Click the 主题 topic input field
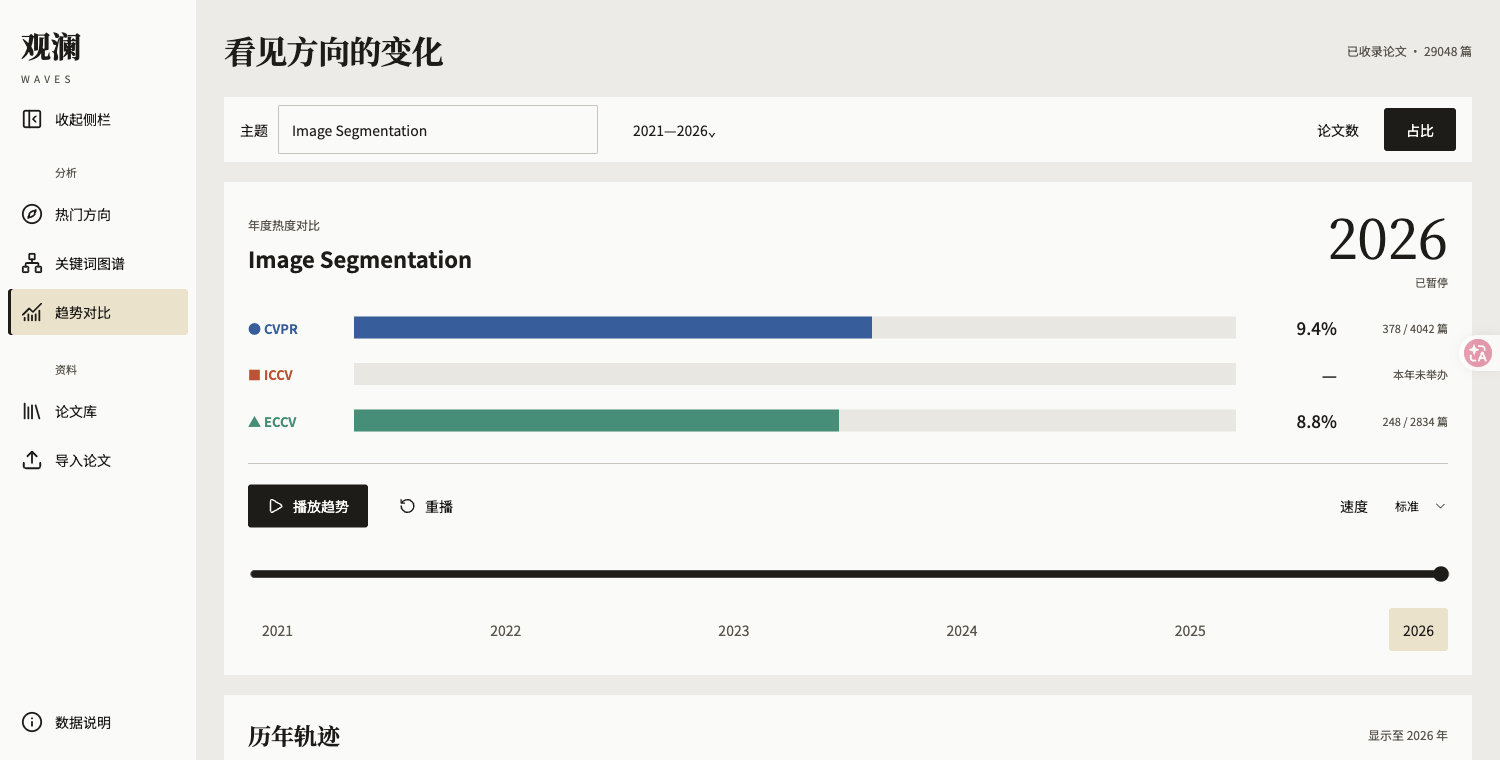1500x760 pixels. pyautogui.click(x=438, y=130)
